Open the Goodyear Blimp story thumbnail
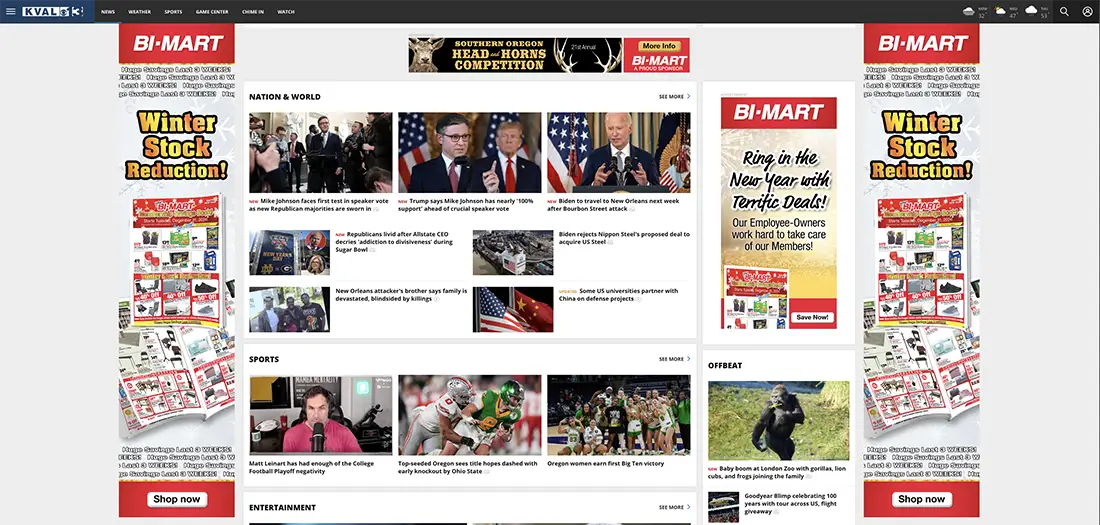Image resolution: width=1100 pixels, height=525 pixels. click(x=723, y=507)
